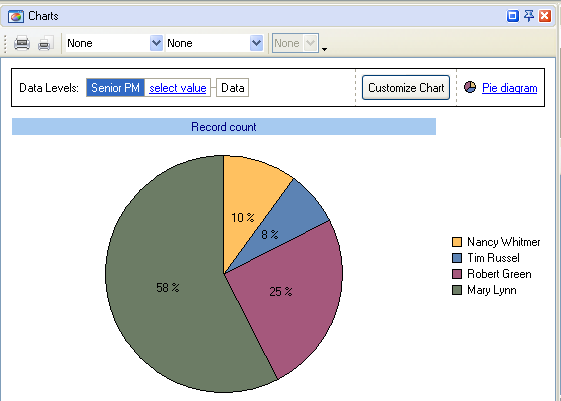The image size is (561, 401).
Task: Maximize the Charts panel window icon
Action: click(513, 16)
